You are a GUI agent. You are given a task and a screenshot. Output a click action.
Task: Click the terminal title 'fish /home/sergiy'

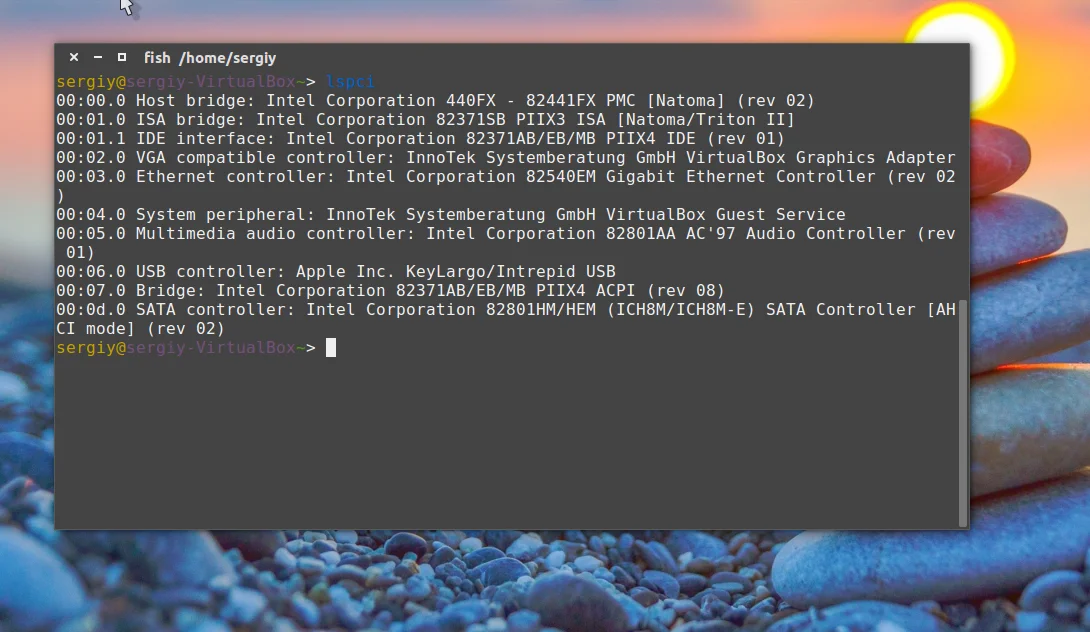[210, 58]
